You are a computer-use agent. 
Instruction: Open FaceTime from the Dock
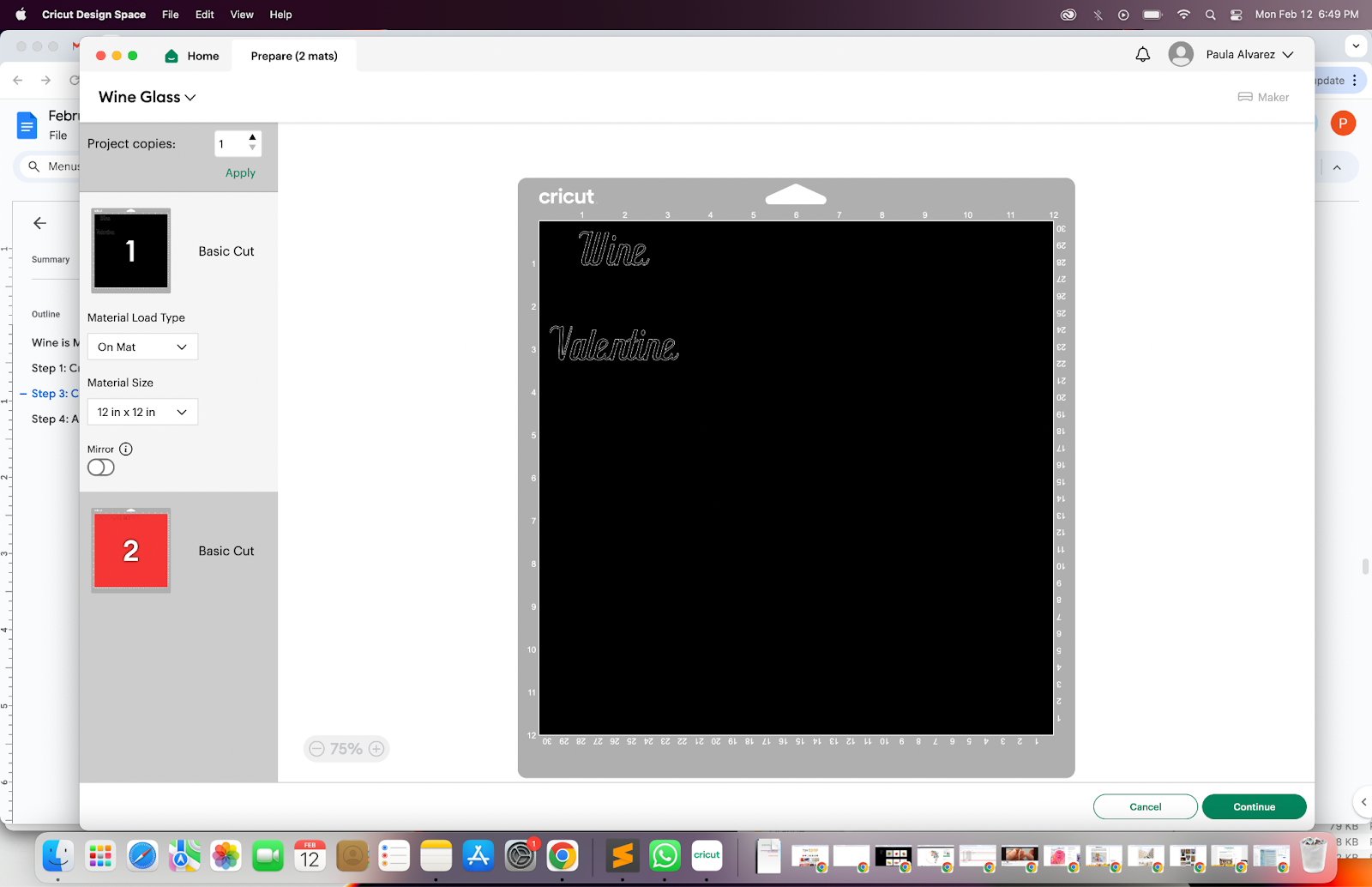[268, 855]
